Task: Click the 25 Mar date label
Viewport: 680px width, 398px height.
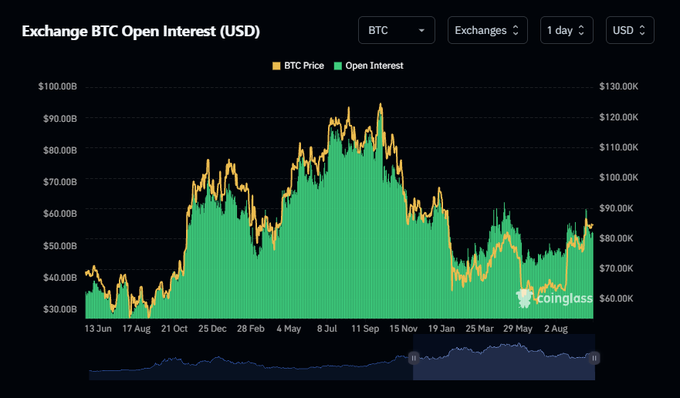Action: tap(480, 329)
